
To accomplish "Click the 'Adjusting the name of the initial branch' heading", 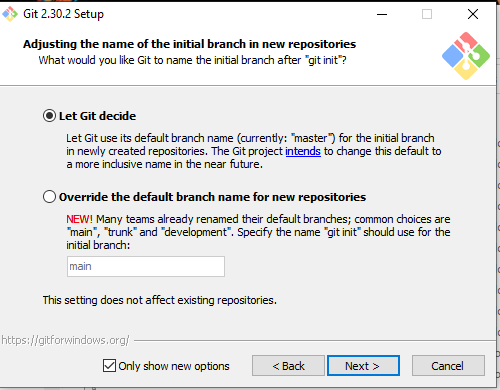I will click(x=189, y=44).
